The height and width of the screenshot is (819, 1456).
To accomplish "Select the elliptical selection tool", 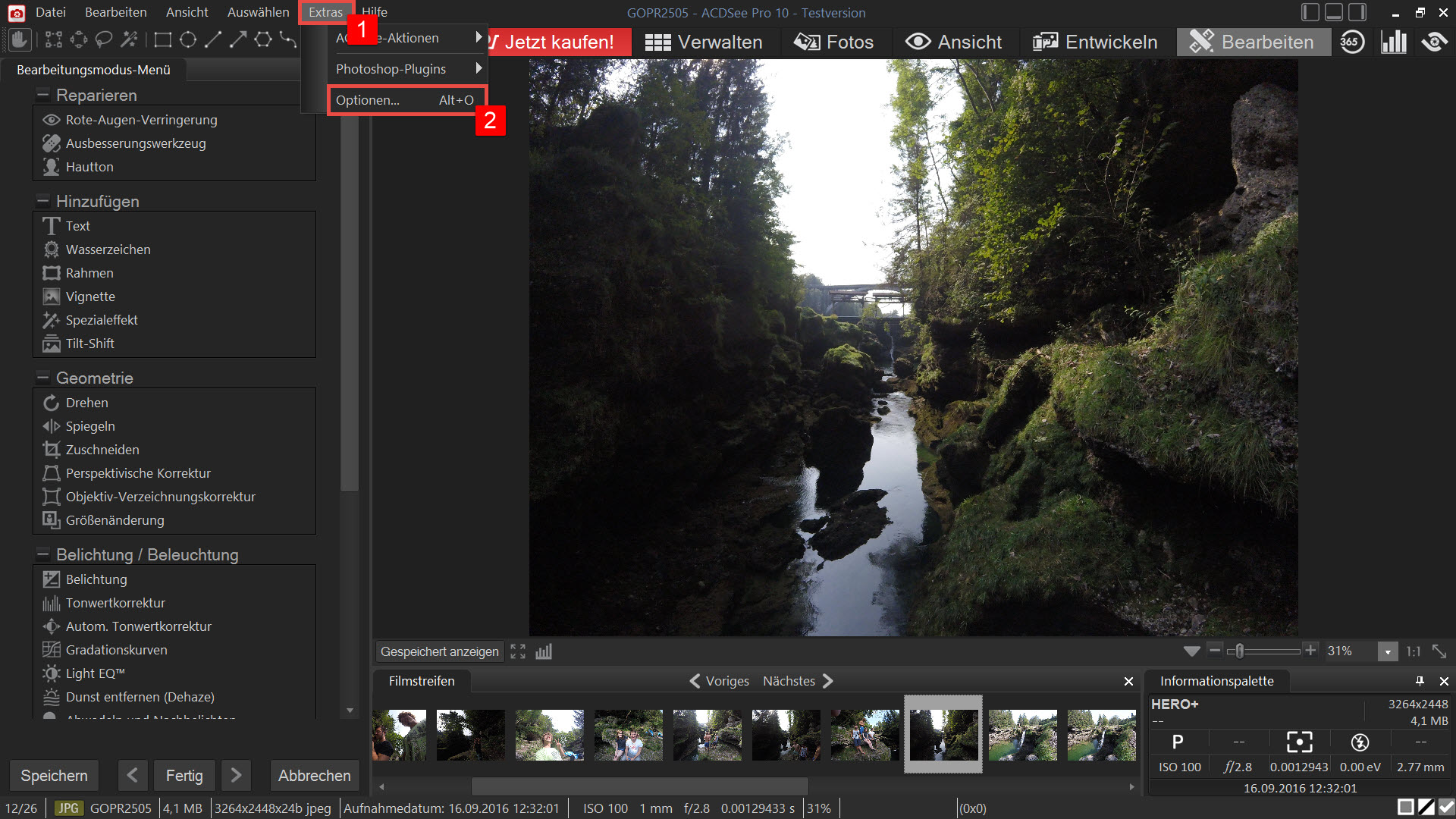I will pos(79,39).
